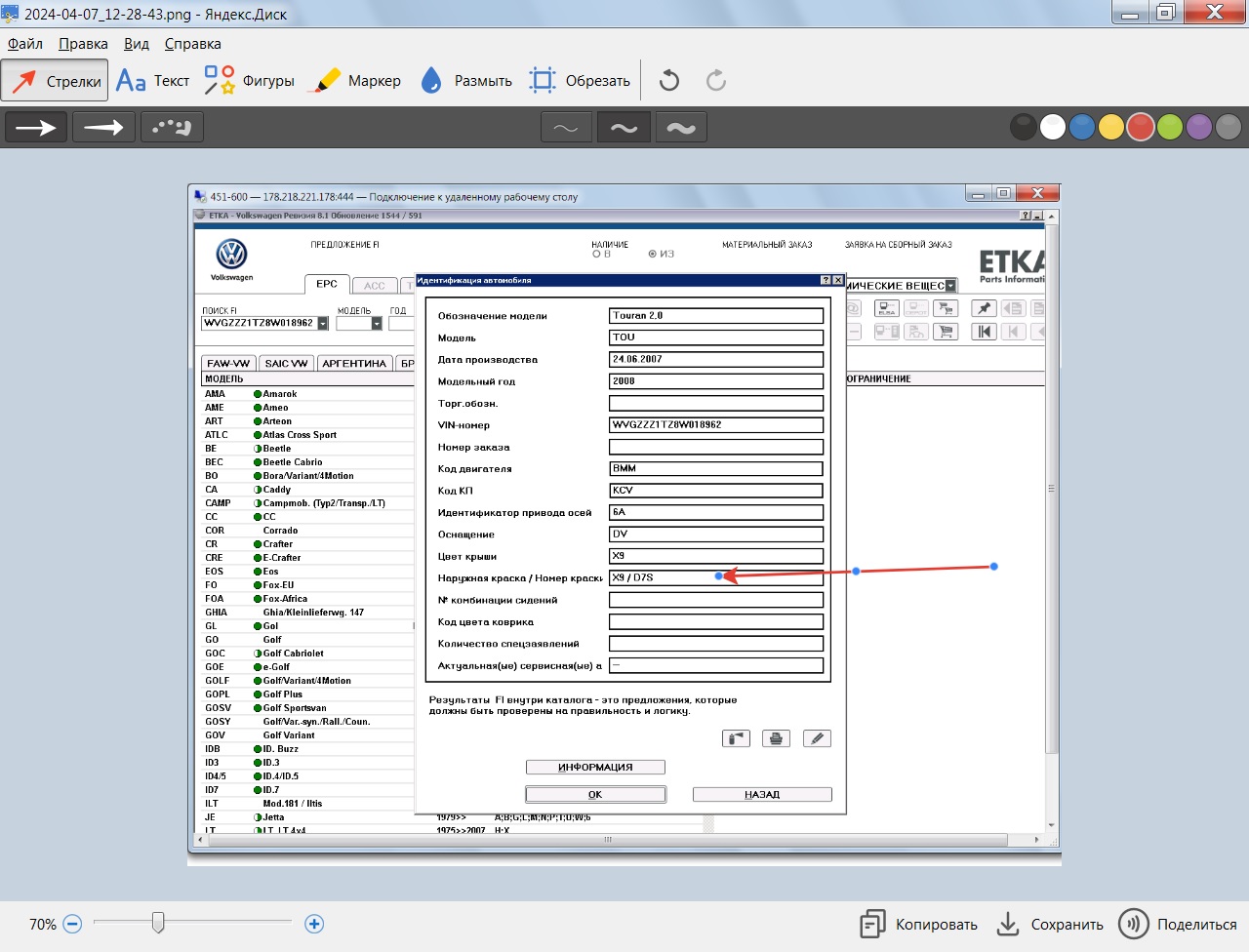
Task: Switch to ACC tab in ETKA
Action: [375, 286]
